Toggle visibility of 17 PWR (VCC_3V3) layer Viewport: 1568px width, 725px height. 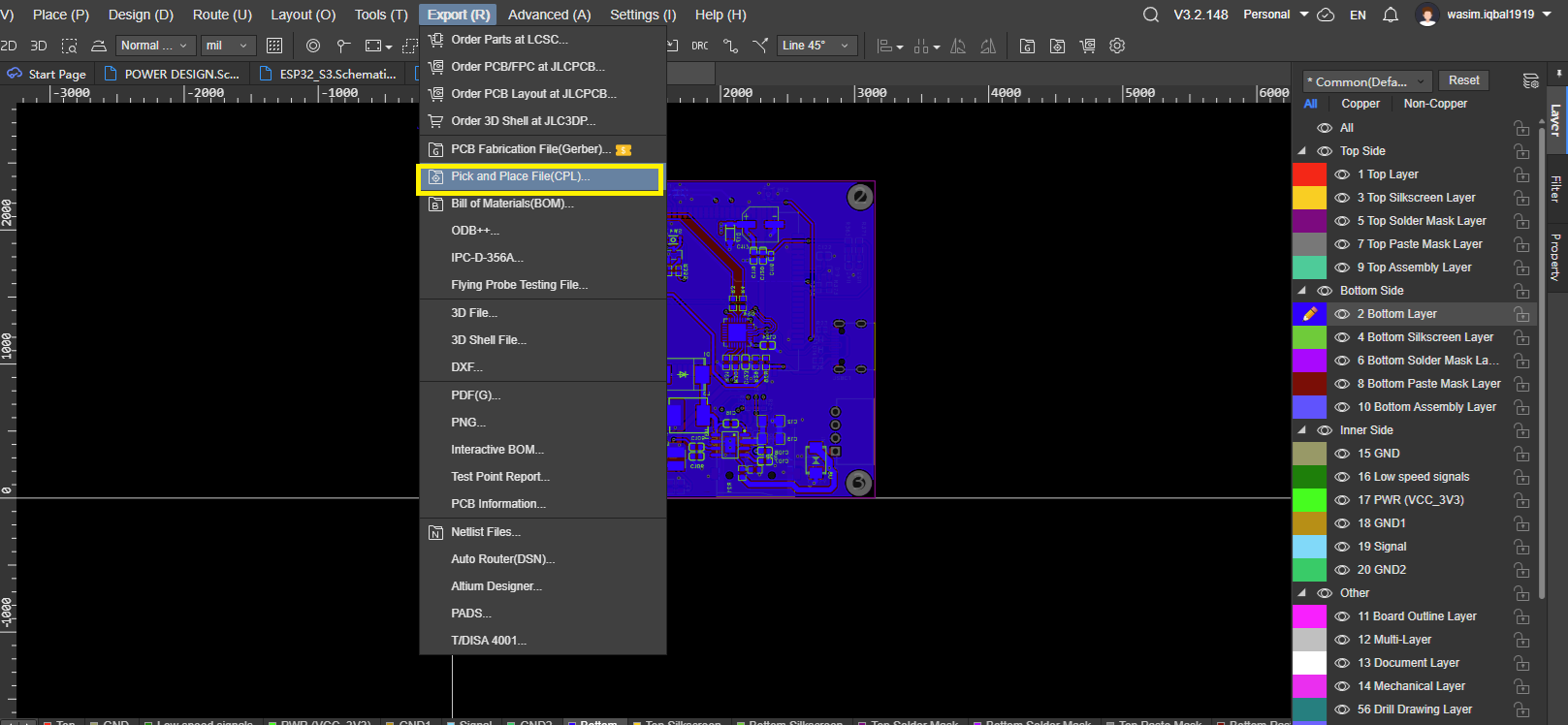1342,500
